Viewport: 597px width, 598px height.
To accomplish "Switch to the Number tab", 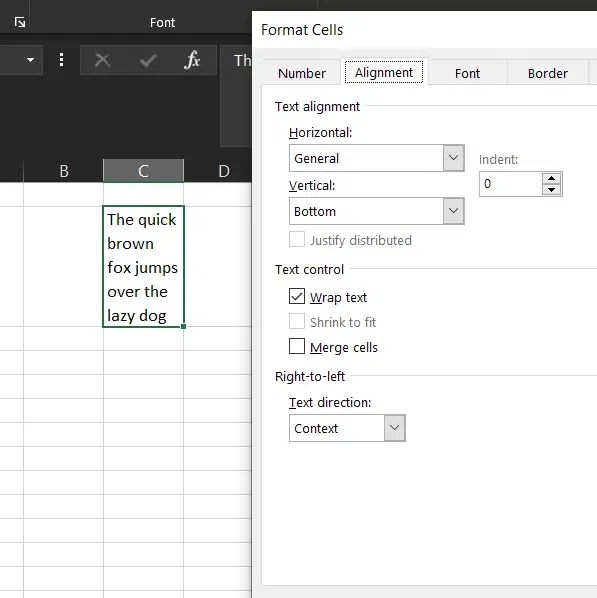I will [301, 73].
